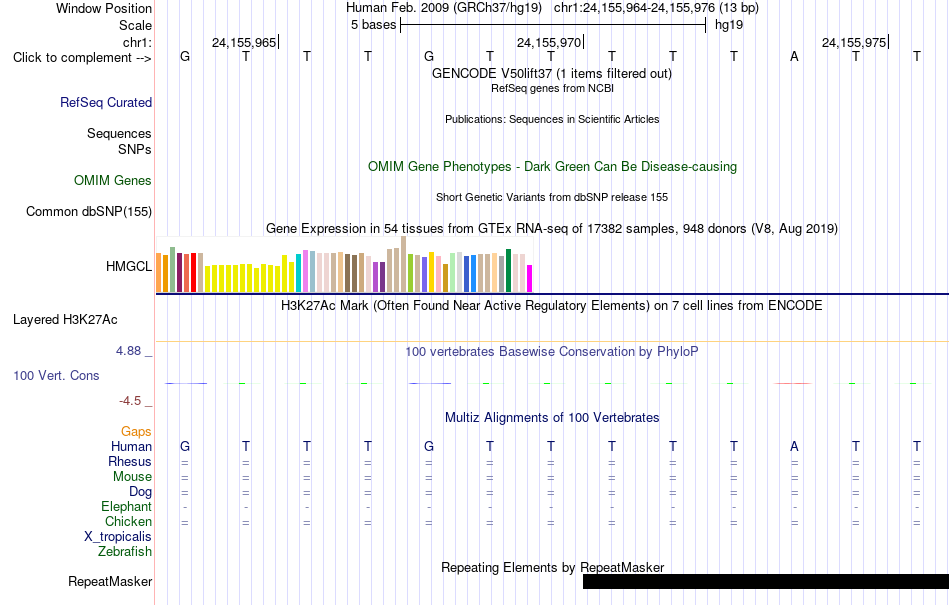Screen dimensions: 950x605
Task: Click the black RepeatMasker element bar
Action: tap(766, 581)
